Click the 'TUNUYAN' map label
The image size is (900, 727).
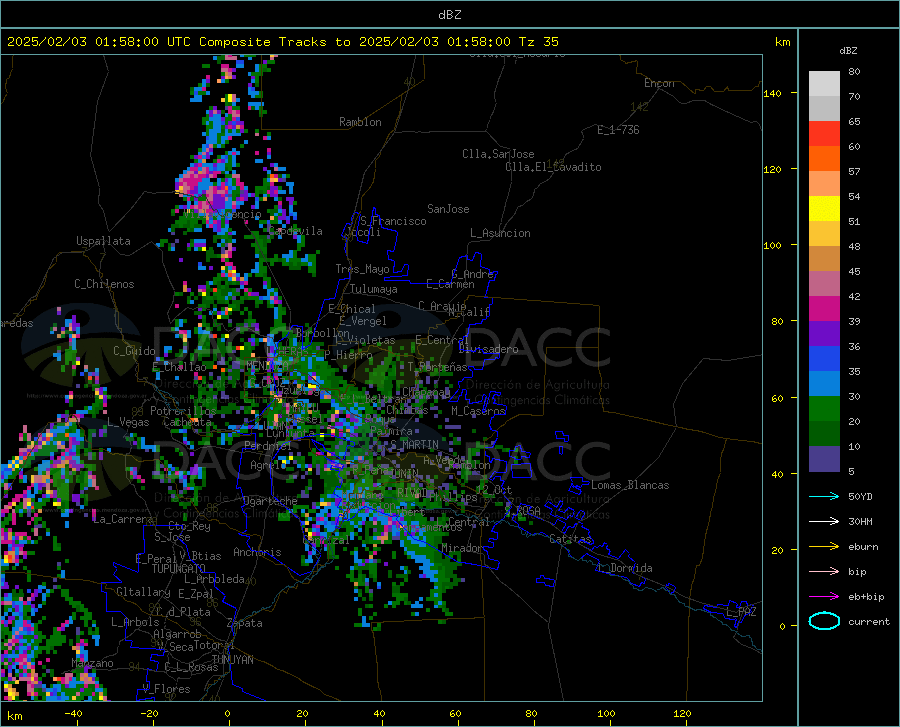tap(232, 659)
